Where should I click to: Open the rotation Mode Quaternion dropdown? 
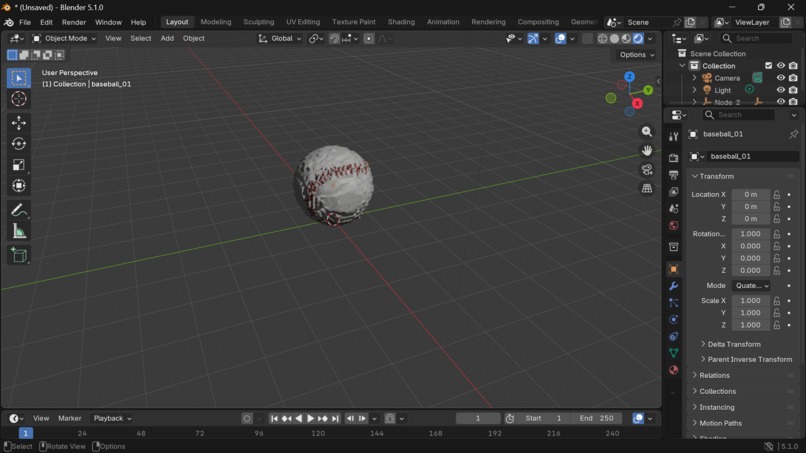point(751,285)
